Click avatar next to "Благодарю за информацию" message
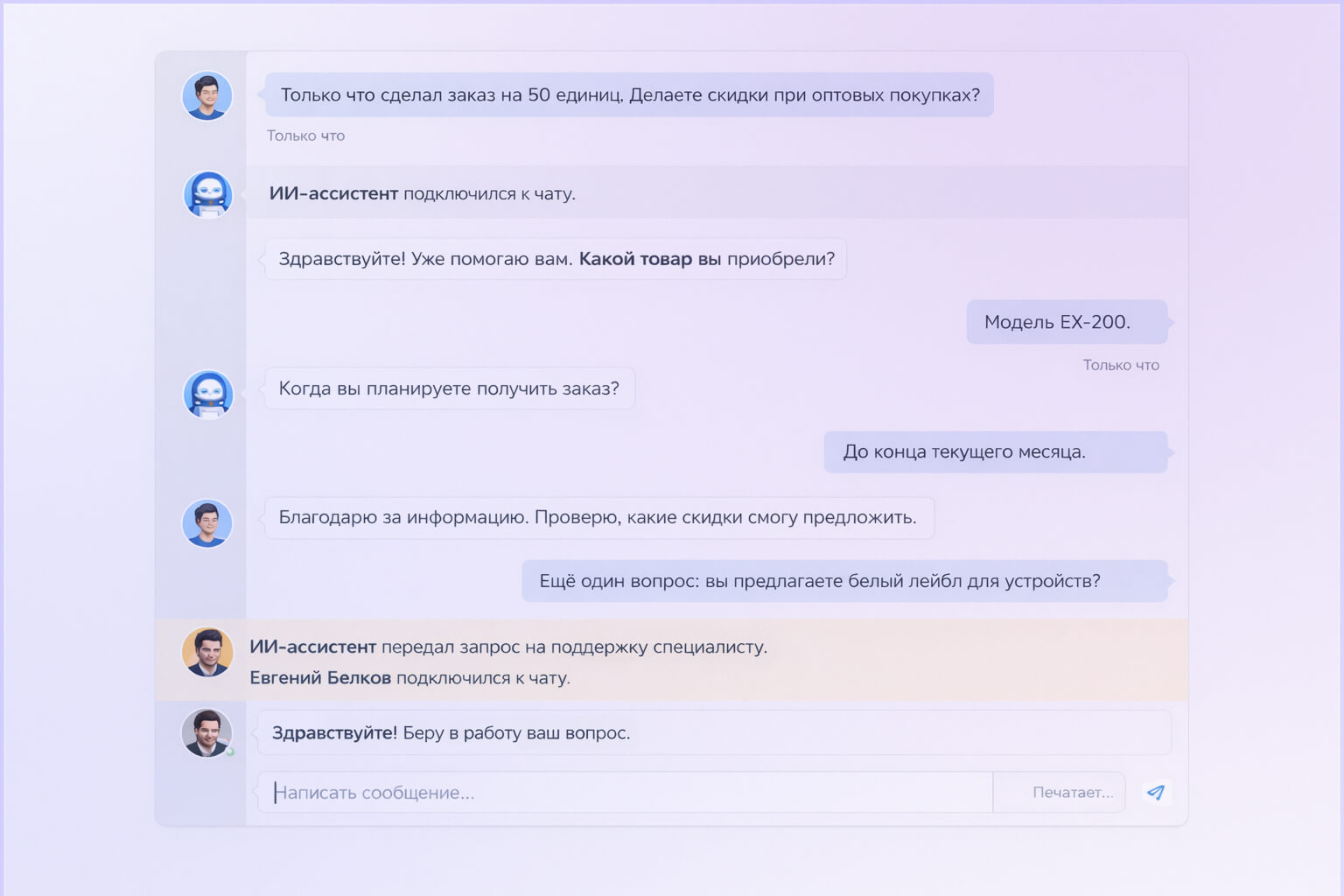 coord(207,522)
